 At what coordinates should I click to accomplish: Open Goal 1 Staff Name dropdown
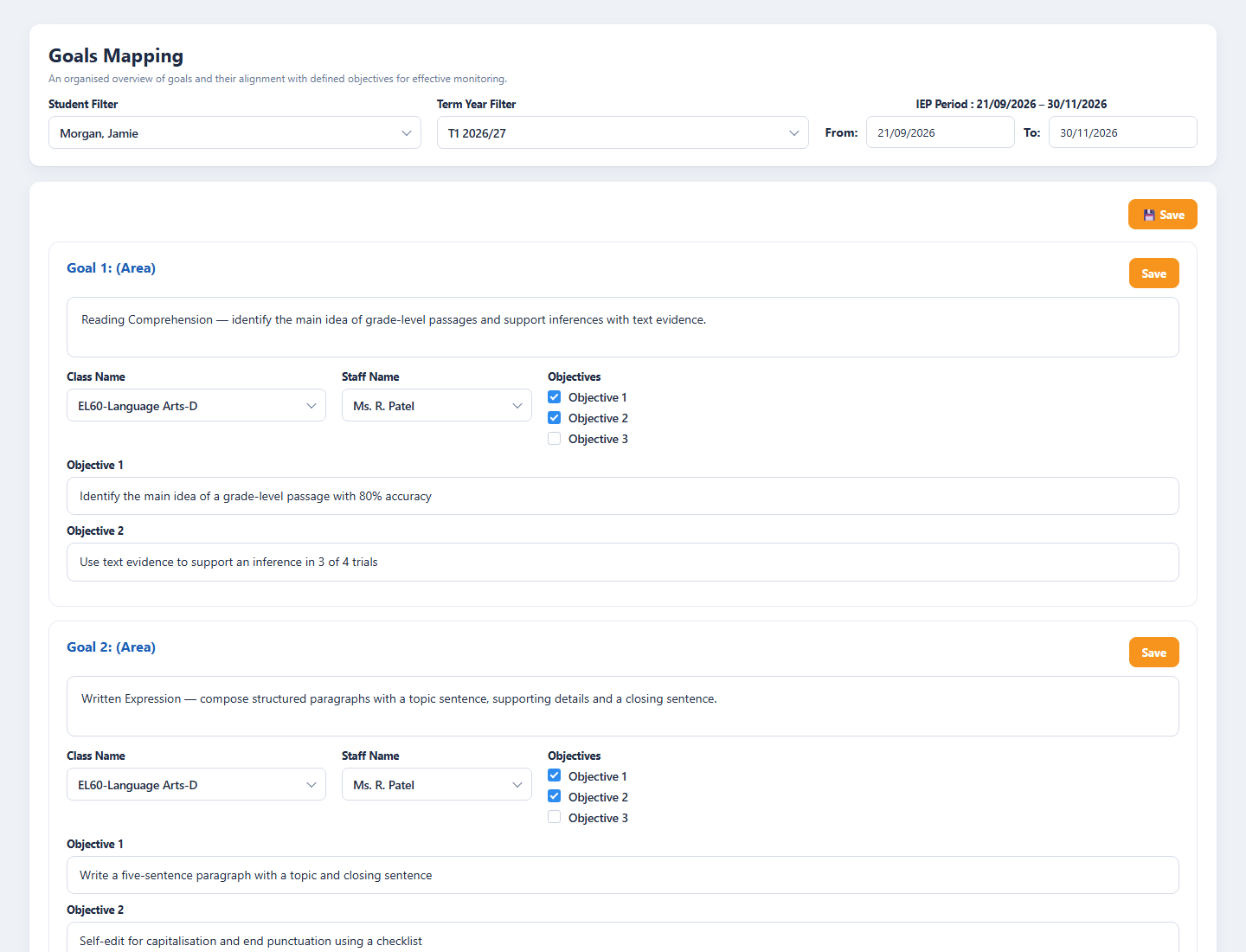pos(436,405)
